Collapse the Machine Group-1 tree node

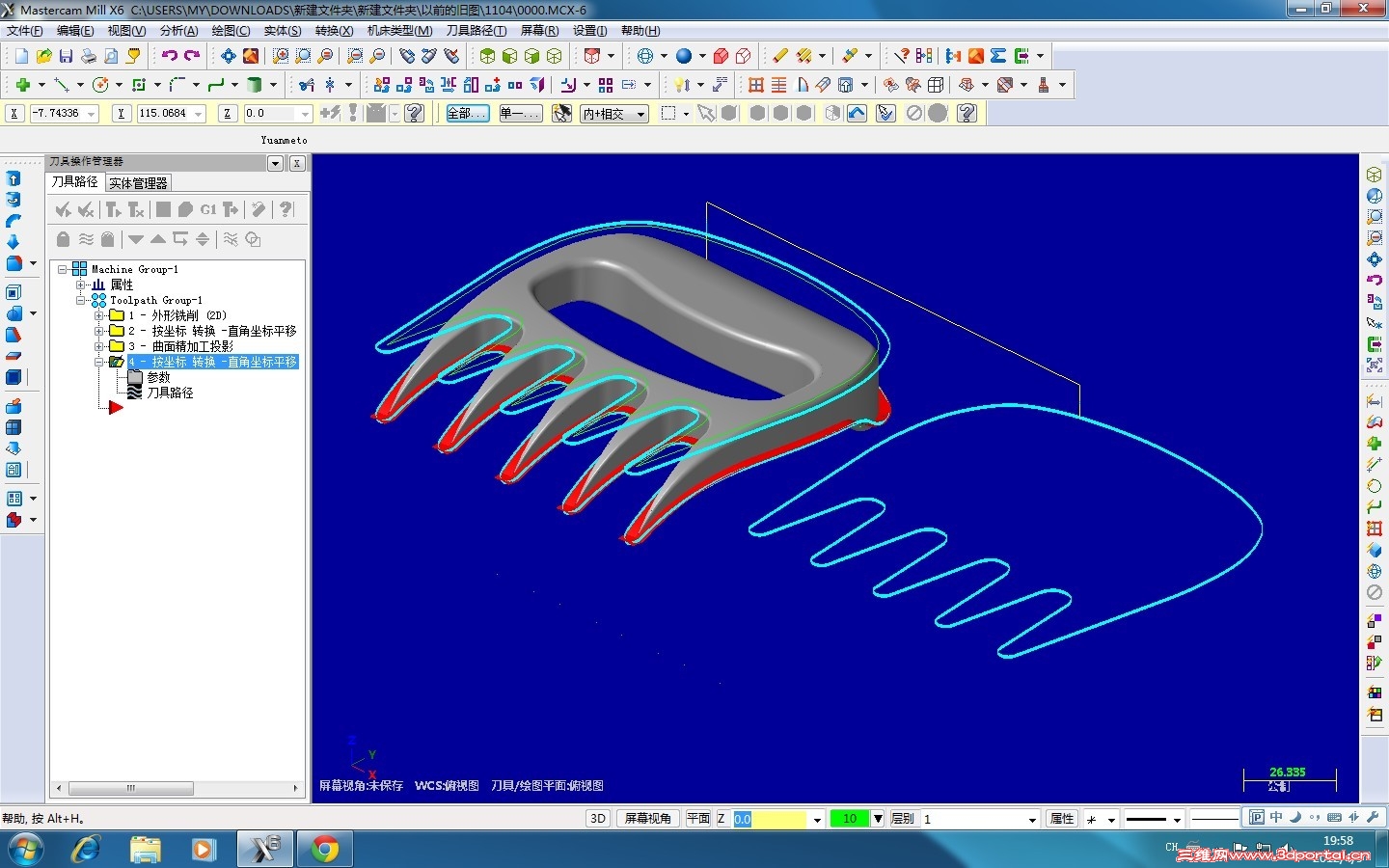pyautogui.click(x=63, y=269)
